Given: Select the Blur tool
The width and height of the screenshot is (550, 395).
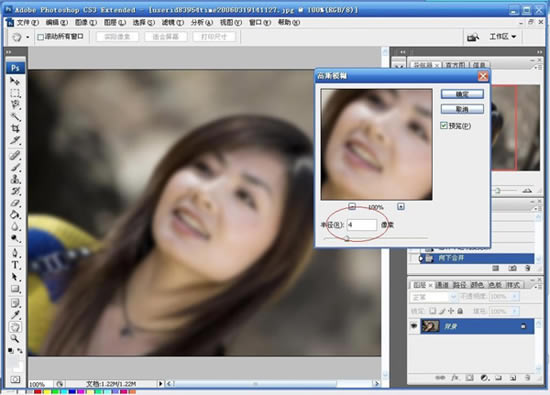Looking at the screenshot, I should coord(15,227).
